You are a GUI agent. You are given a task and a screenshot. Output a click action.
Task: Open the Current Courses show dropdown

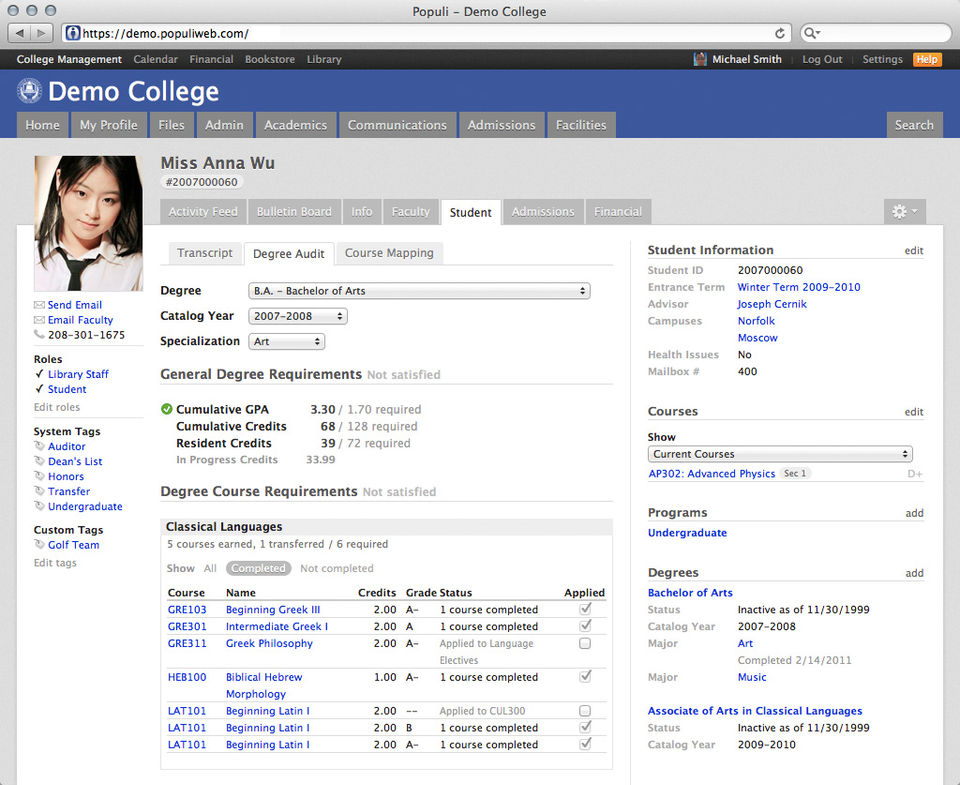point(780,454)
